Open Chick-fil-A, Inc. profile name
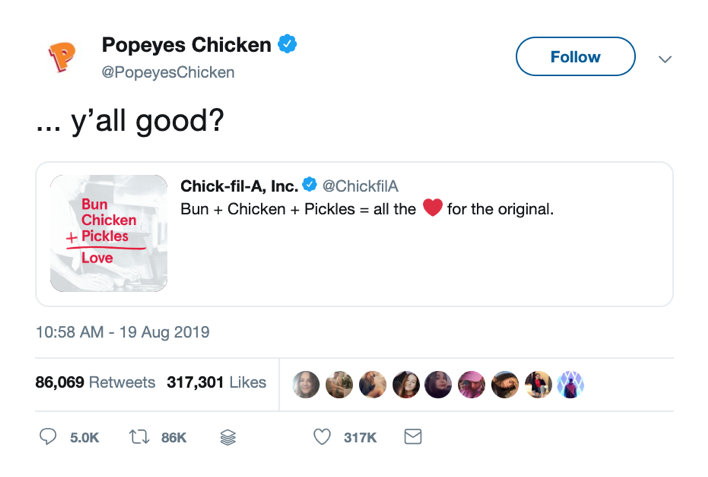 (239, 186)
